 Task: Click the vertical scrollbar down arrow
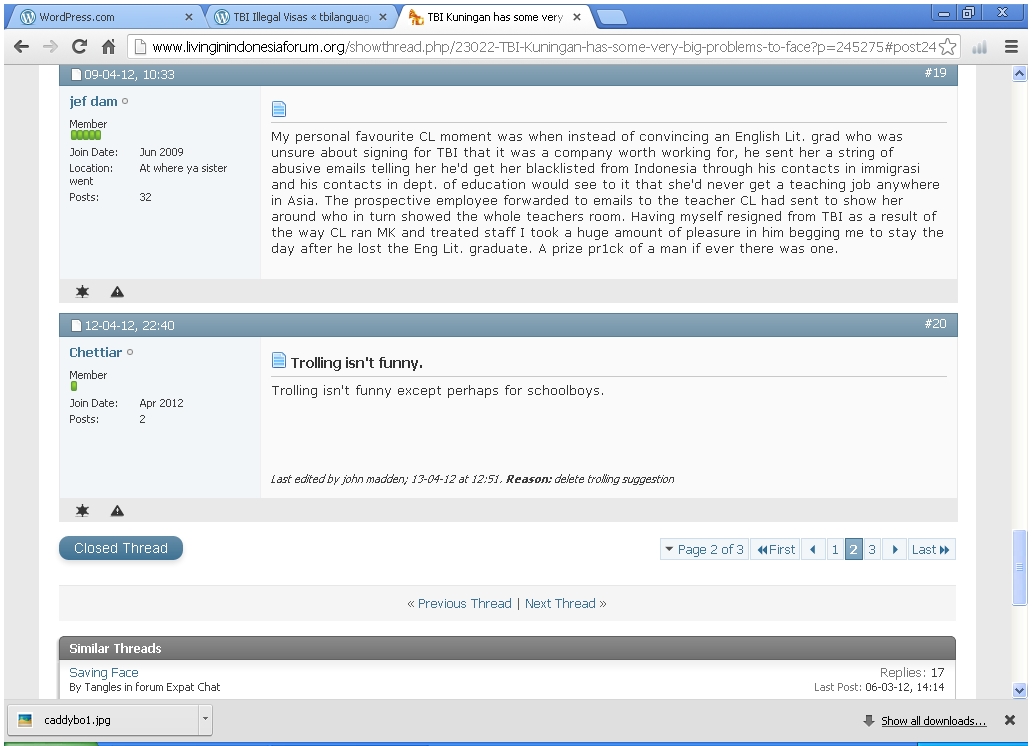pos(1019,690)
